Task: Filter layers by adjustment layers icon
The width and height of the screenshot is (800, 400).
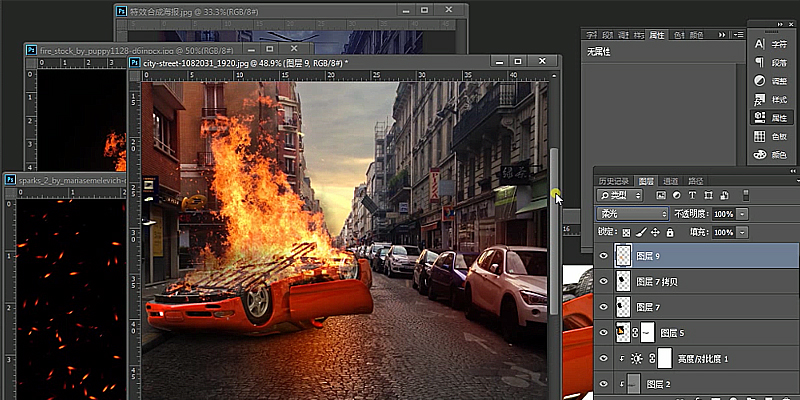Action: (x=677, y=195)
